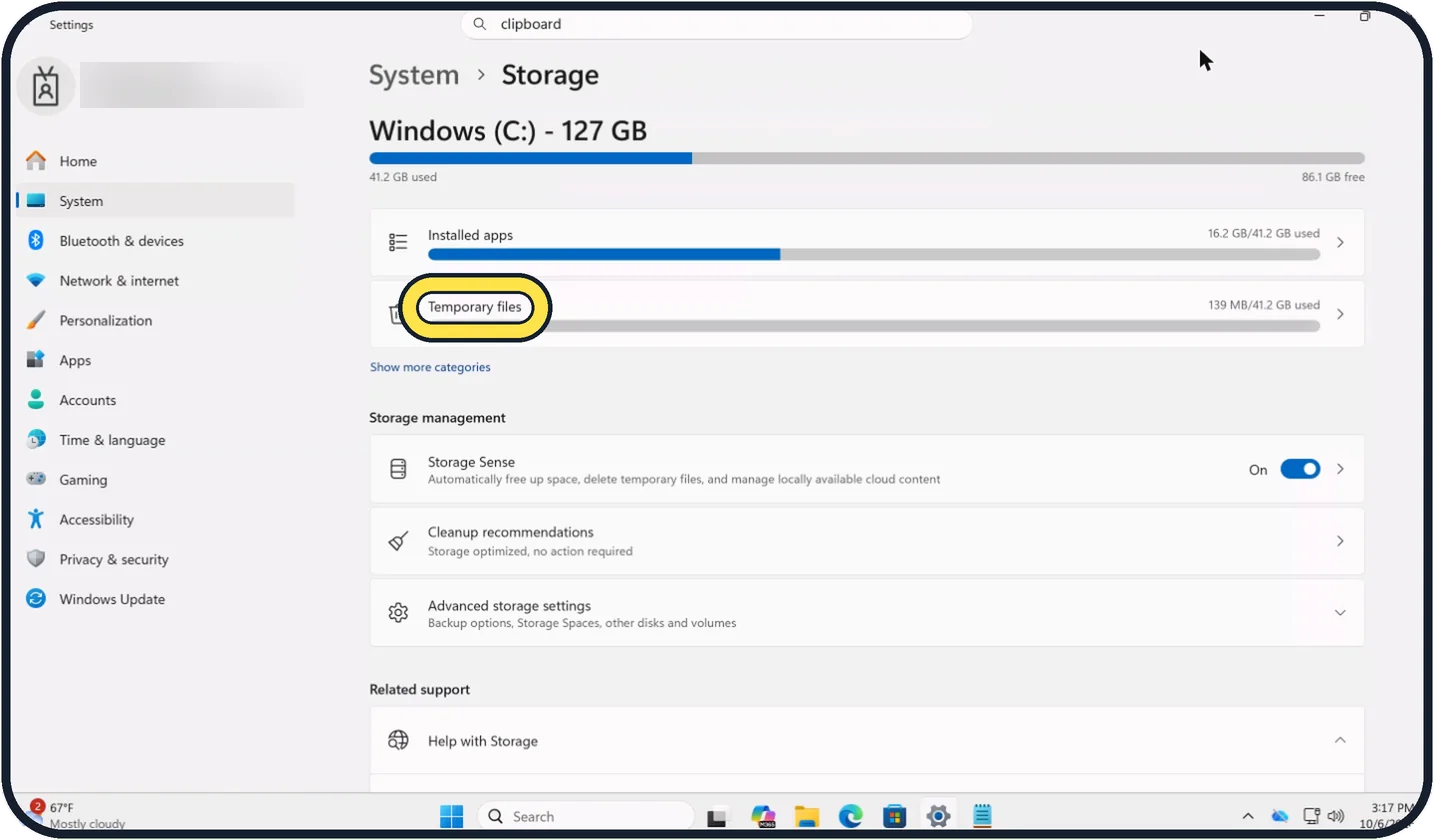Show hidden system tray icons
This screenshot has height=840, width=1434.
(x=1247, y=816)
